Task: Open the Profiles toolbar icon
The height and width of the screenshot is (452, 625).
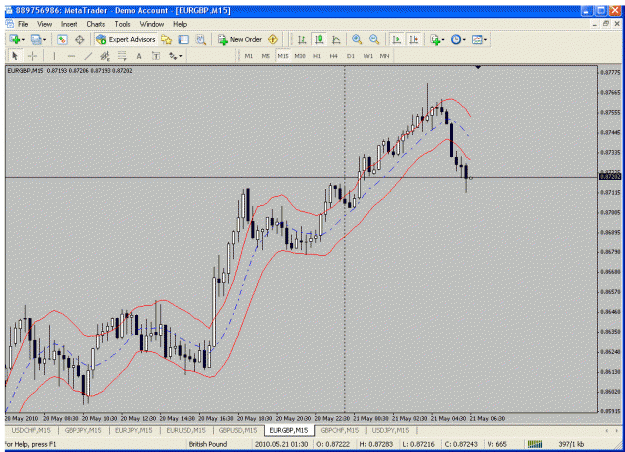Action: point(36,39)
